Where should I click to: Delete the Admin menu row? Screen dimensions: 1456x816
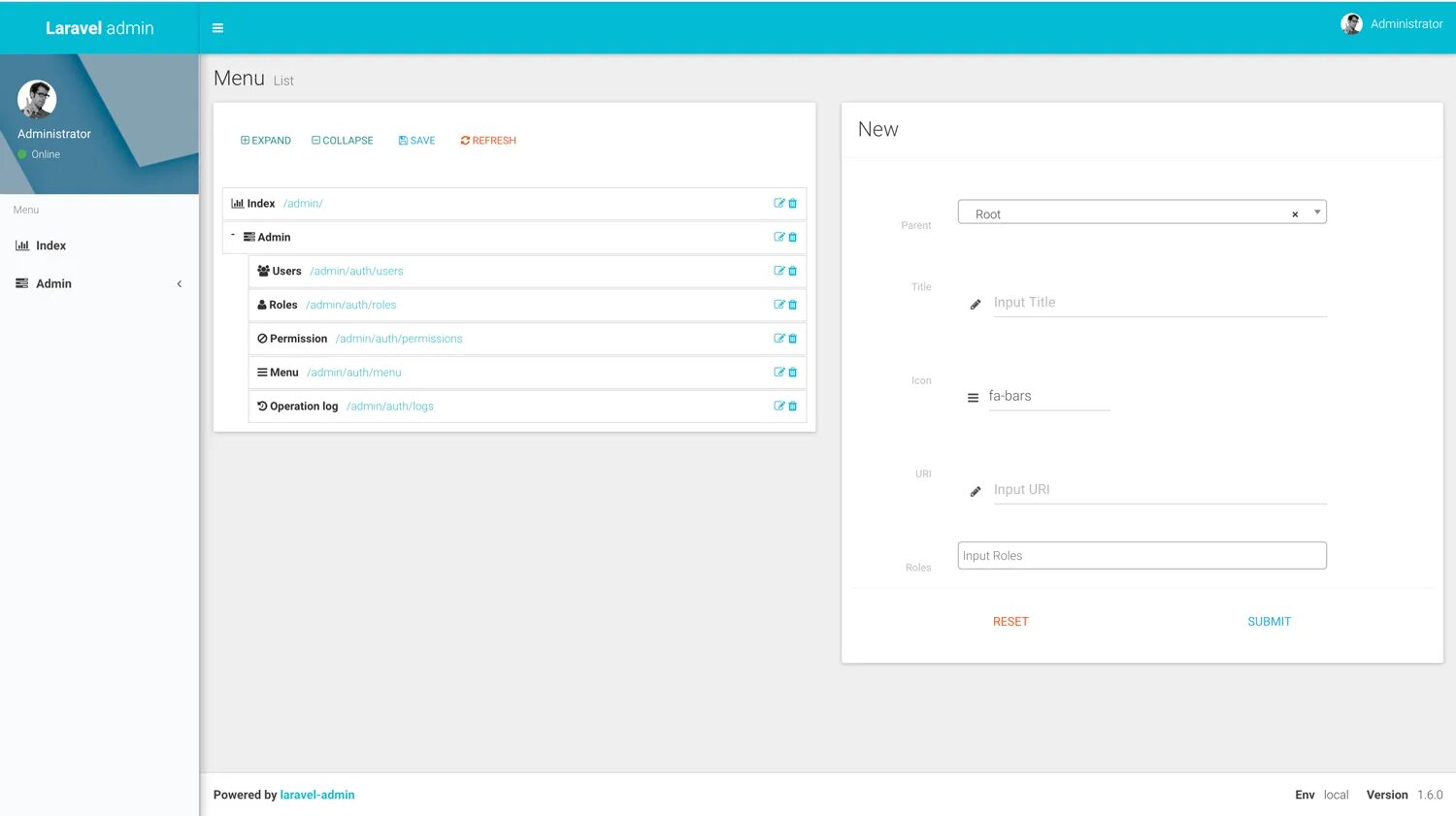(792, 237)
